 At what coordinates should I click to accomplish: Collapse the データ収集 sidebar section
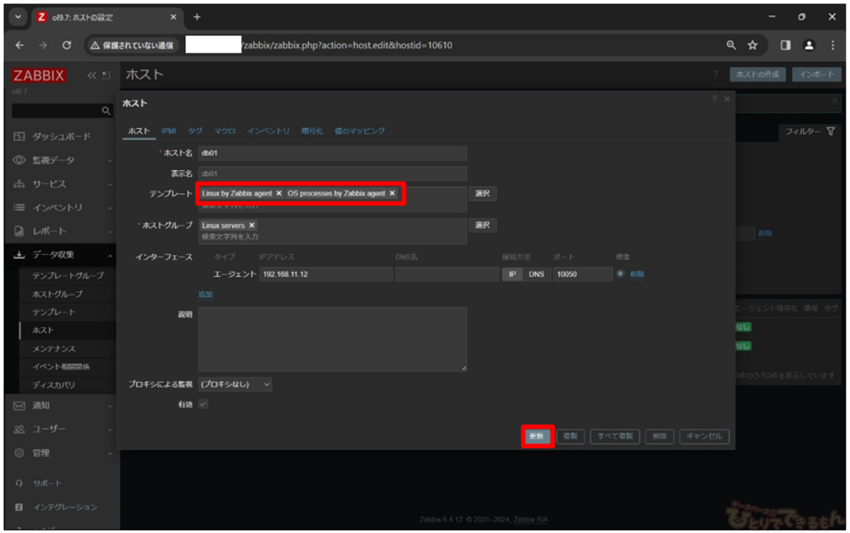(60, 255)
